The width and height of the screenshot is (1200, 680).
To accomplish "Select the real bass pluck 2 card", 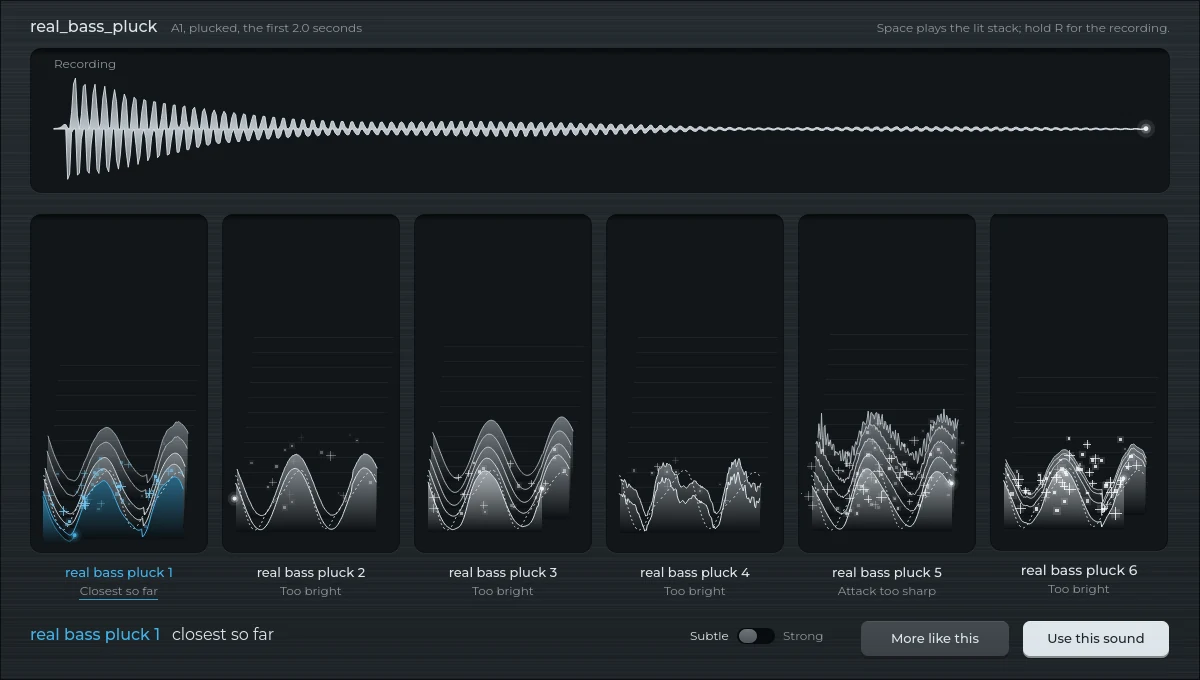I will click(311, 383).
